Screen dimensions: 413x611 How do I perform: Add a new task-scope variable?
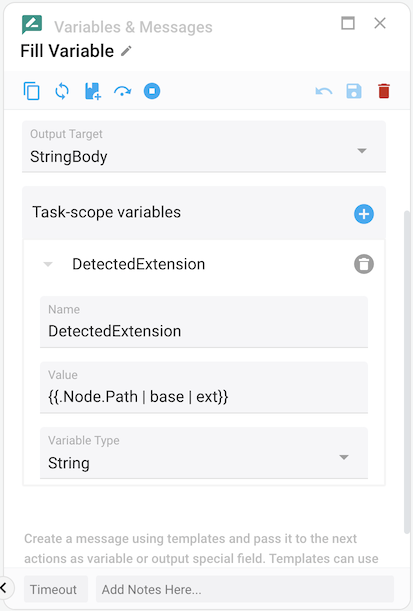click(x=364, y=214)
